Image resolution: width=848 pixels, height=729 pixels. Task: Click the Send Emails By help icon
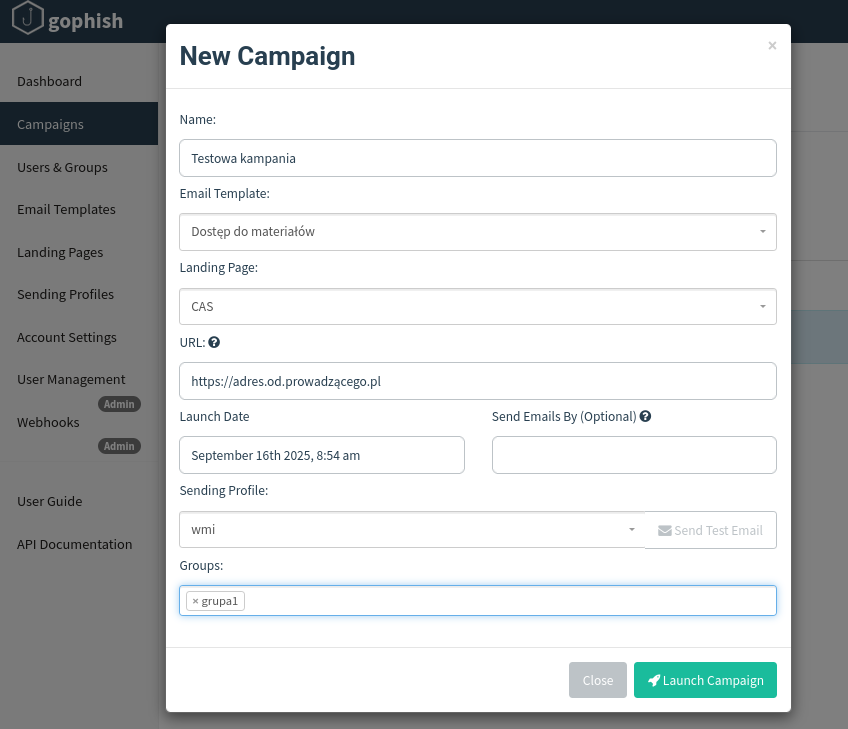[x=645, y=416]
